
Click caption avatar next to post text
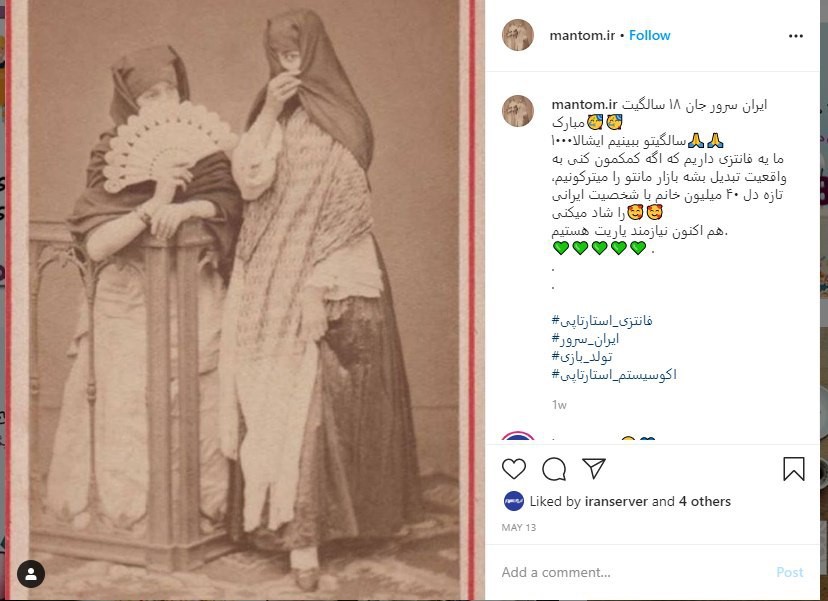(x=518, y=111)
